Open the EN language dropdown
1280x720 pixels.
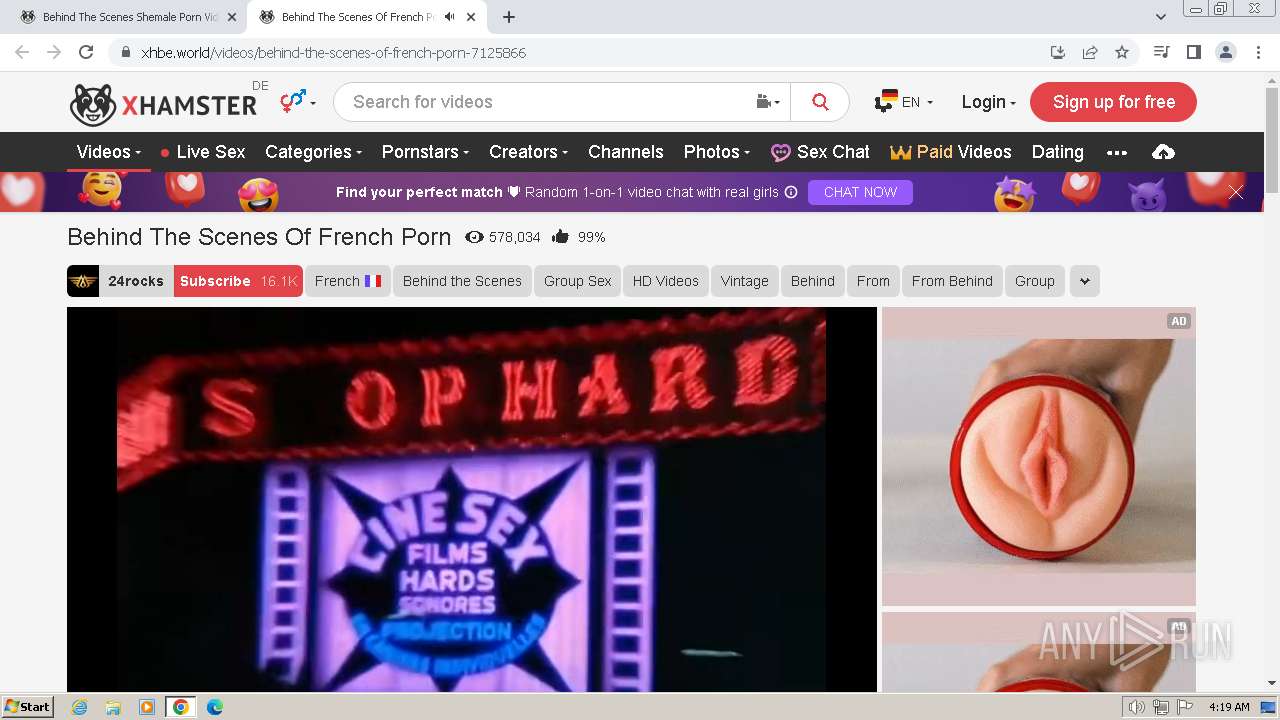[x=904, y=102]
